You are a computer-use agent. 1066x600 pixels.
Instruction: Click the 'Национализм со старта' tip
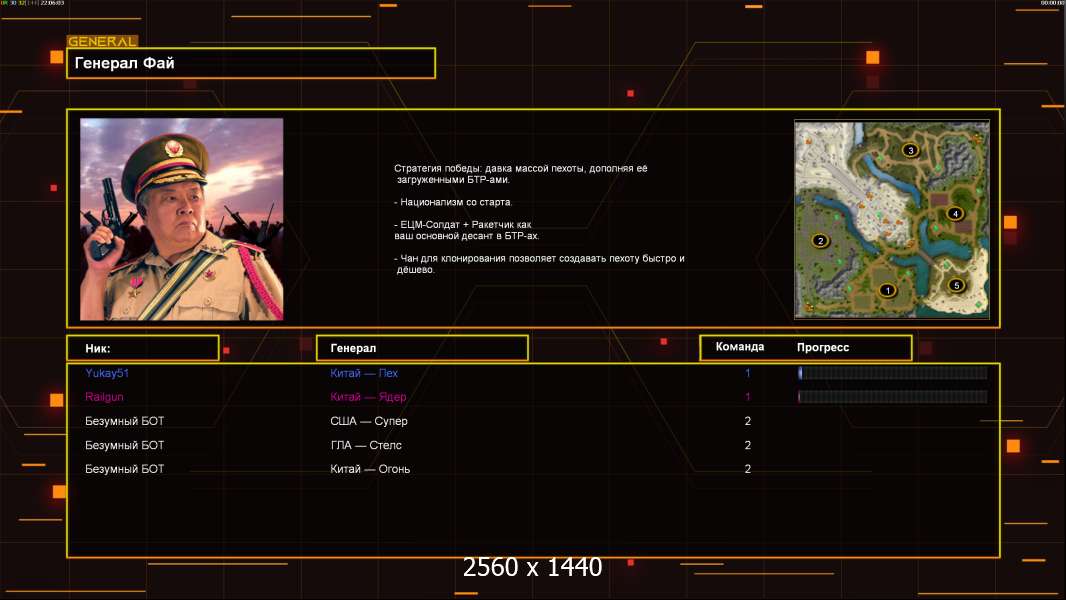[x=453, y=202]
